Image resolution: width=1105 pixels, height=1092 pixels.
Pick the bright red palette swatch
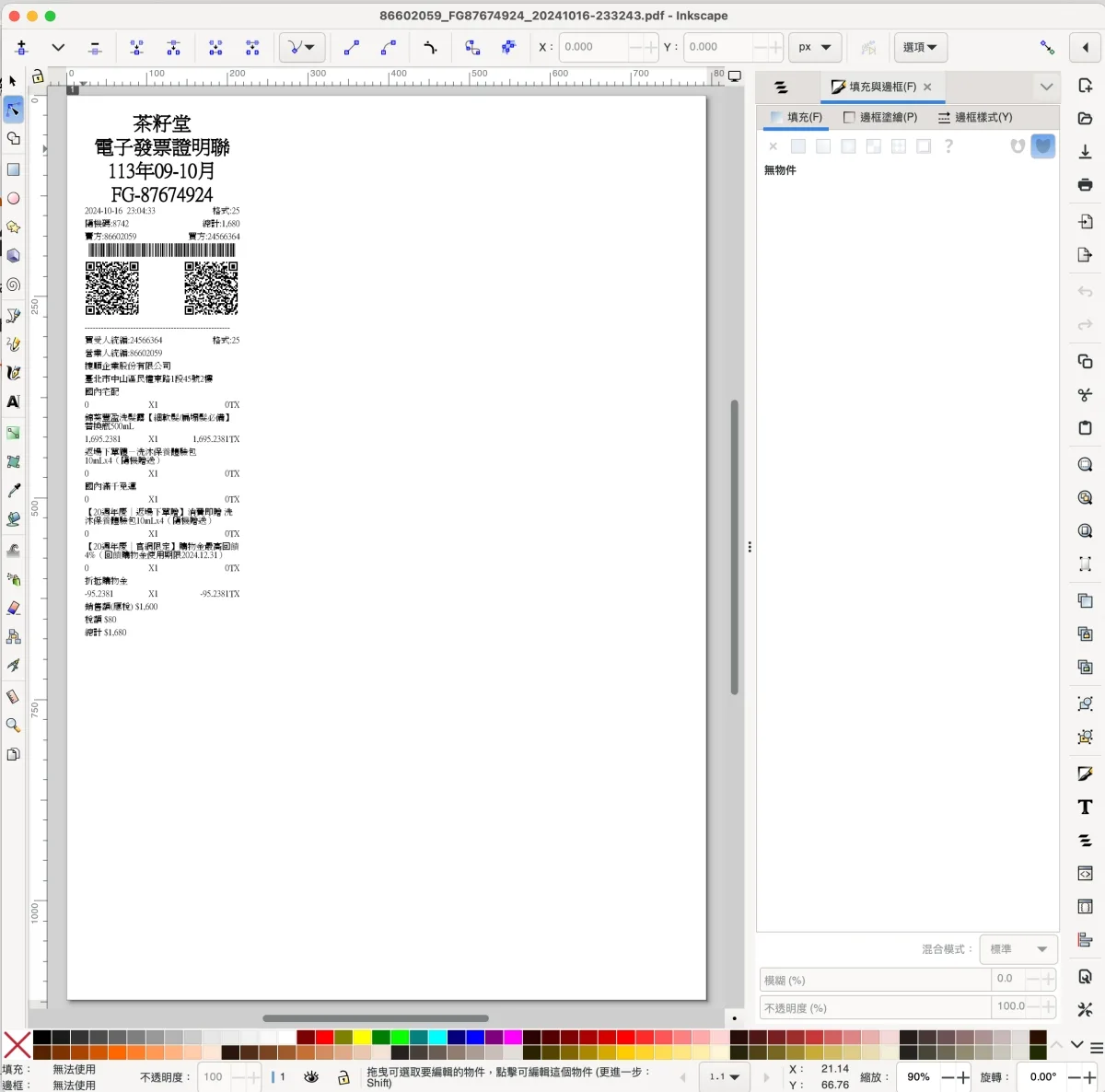(x=324, y=1038)
